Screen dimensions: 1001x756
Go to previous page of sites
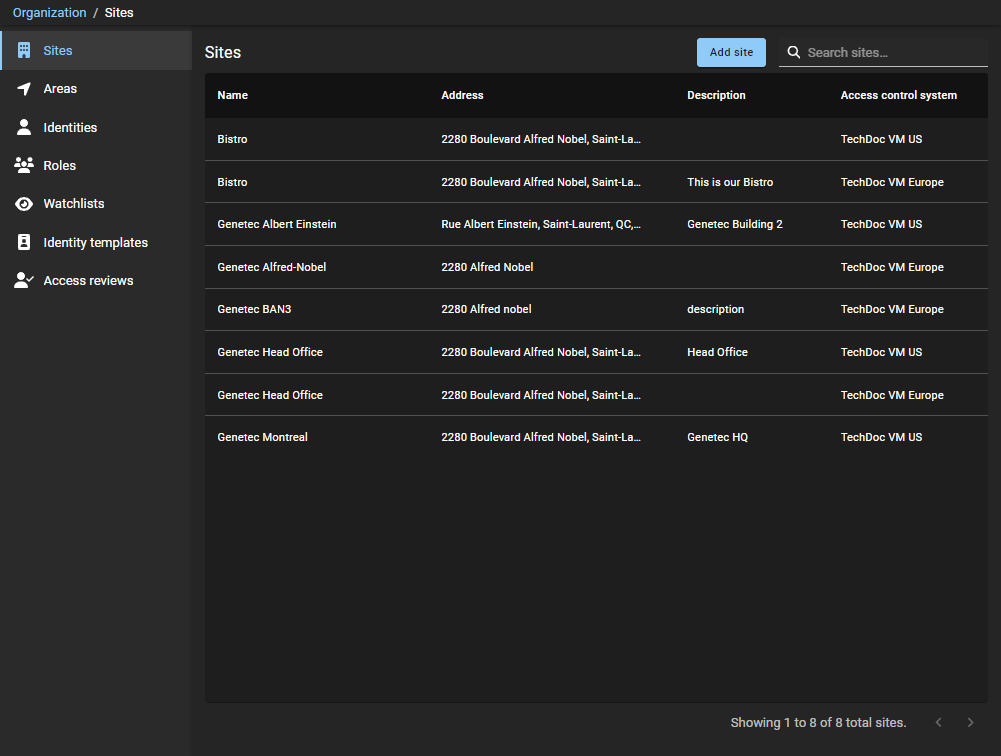coord(938,722)
